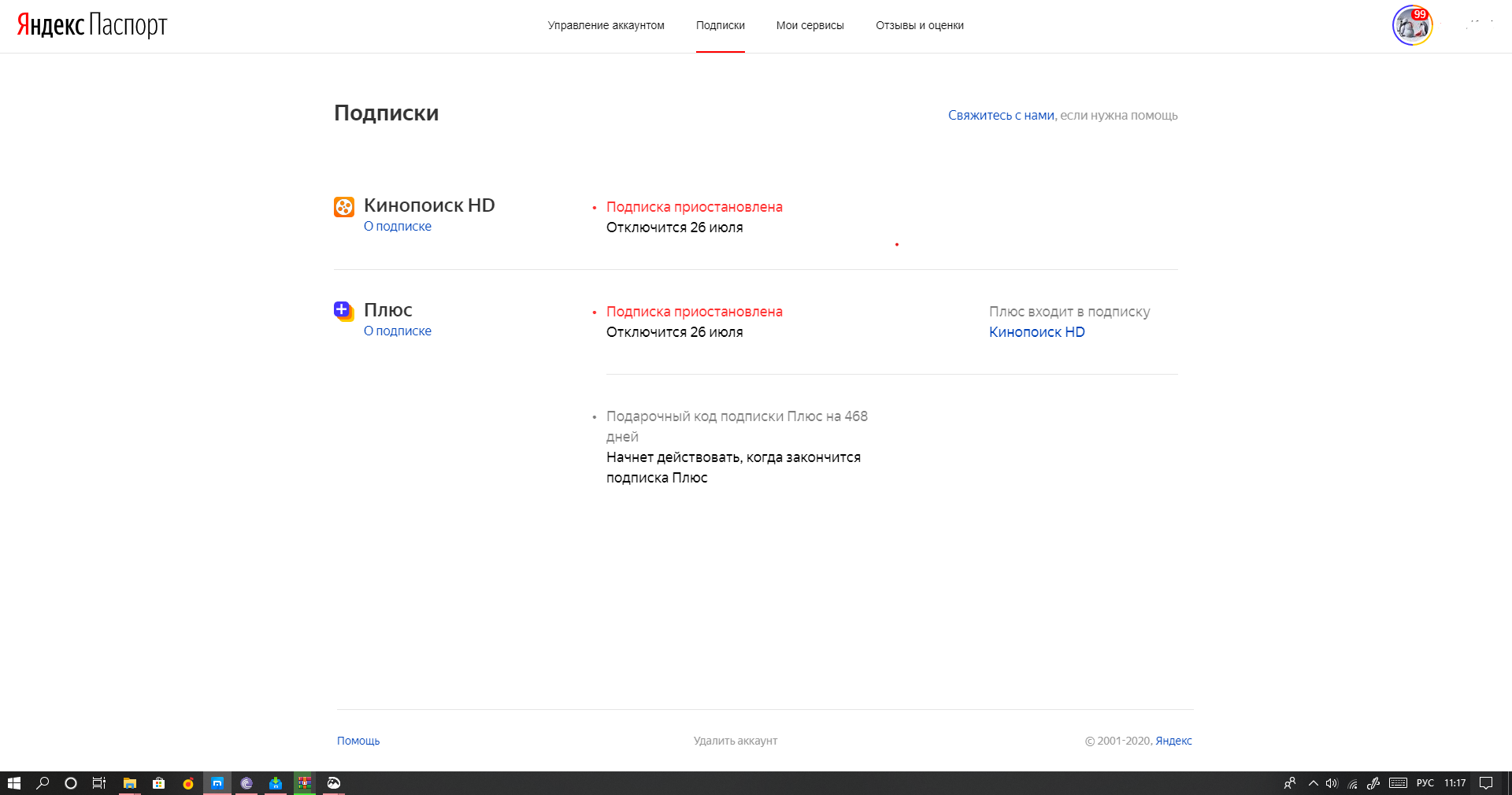This screenshot has height=795, width=1512.
Task: Open the Яндекс link in footer copyright
Action: pos(1173,741)
